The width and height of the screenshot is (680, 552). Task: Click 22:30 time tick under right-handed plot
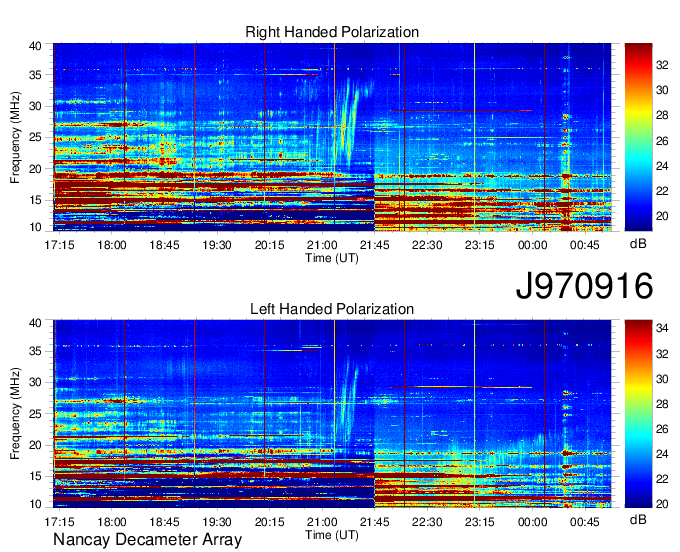[x=427, y=245]
